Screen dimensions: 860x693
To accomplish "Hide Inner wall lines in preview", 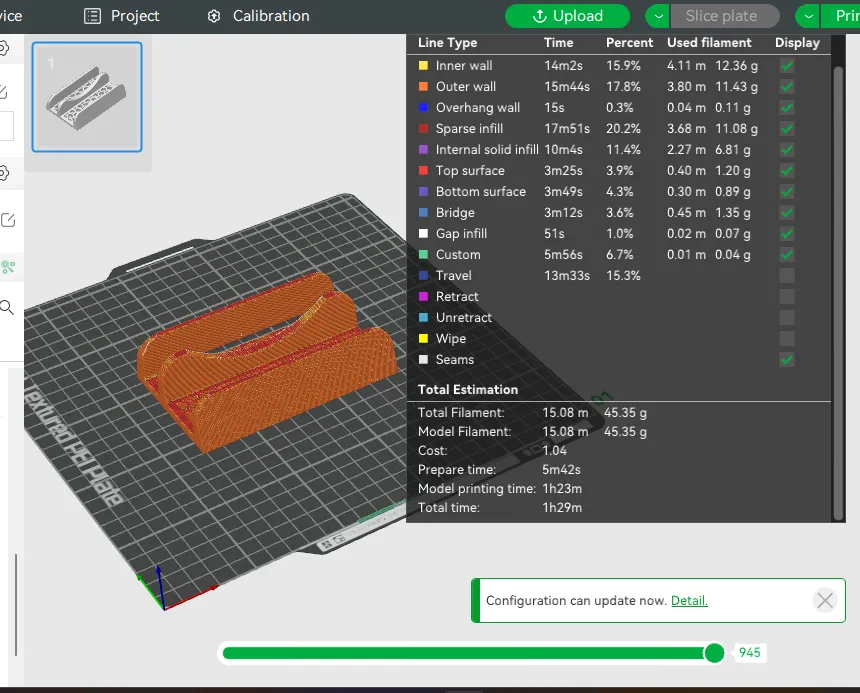I will click(x=787, y=66).
